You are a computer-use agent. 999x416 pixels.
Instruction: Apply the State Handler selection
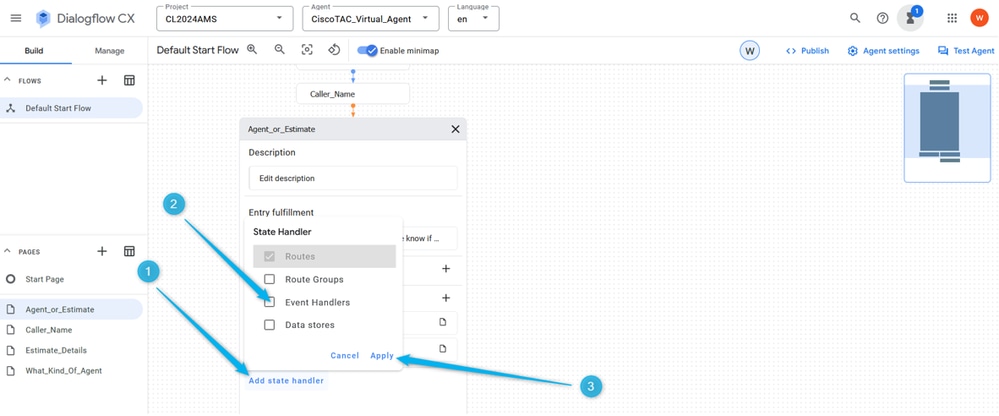point(382,355)
